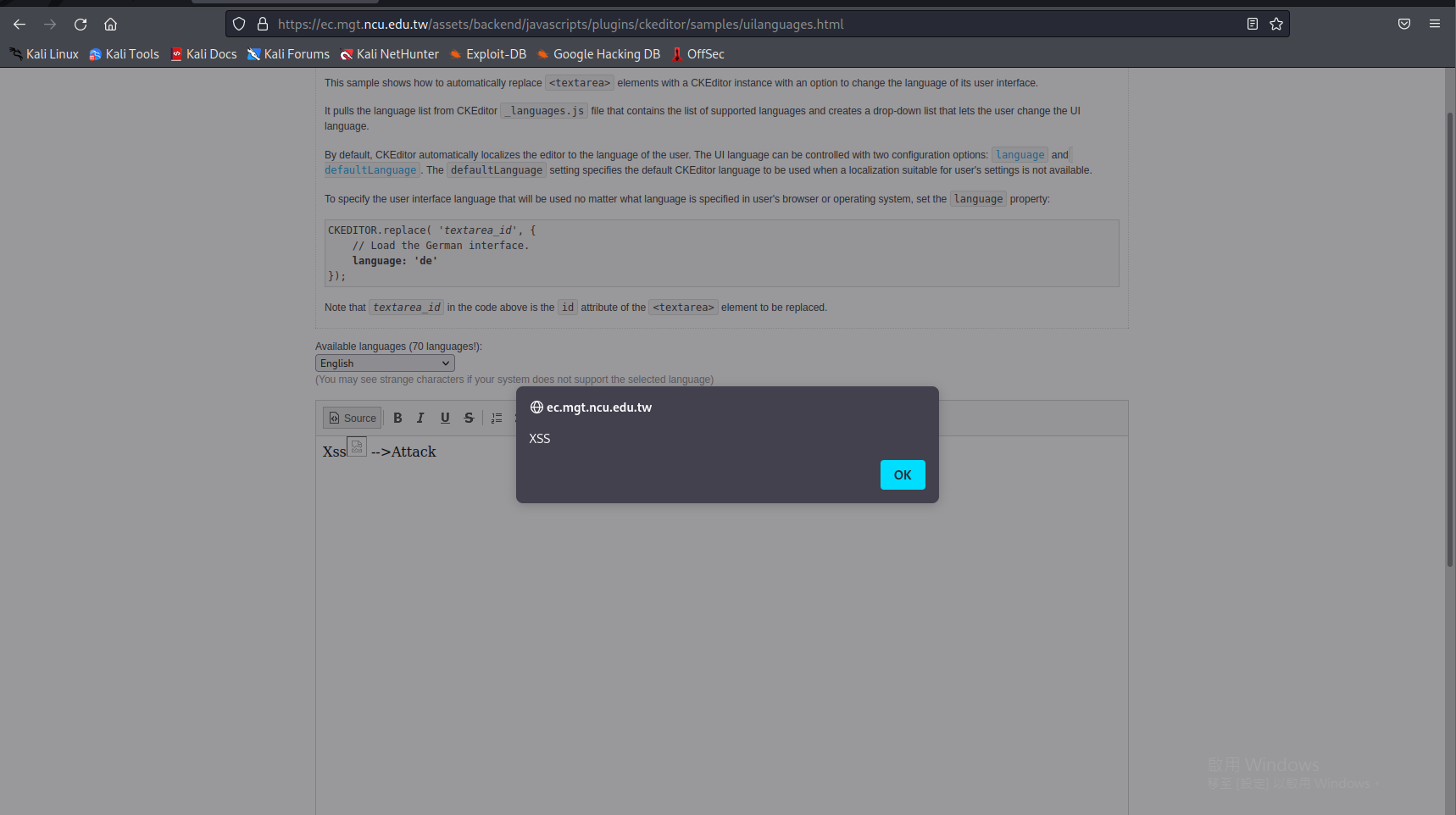Open Kali NetHunter bookmark
The width and height of the screenshot is (1456, 815).
[389, 54]
